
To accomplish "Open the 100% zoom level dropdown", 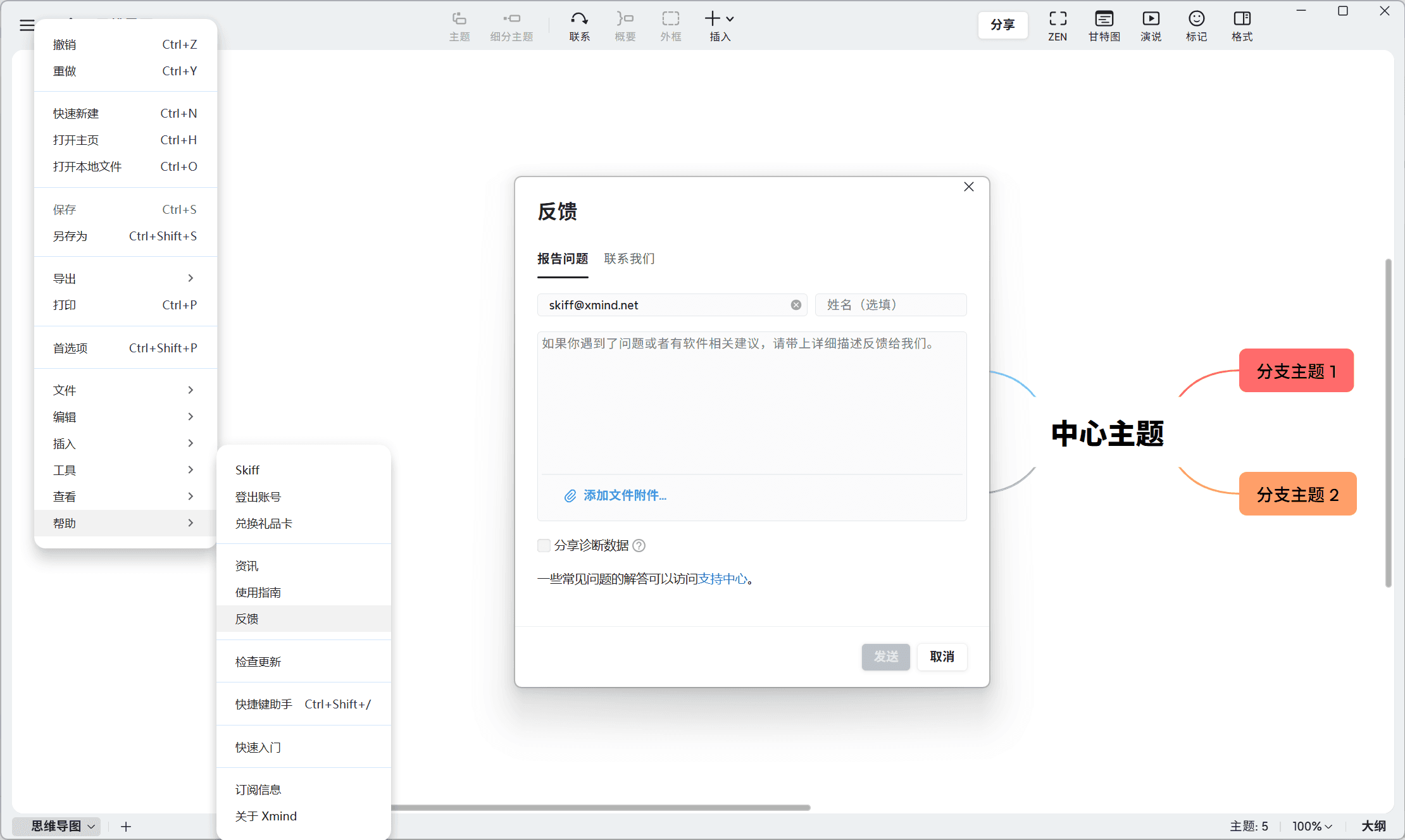I will point(1312,826).
